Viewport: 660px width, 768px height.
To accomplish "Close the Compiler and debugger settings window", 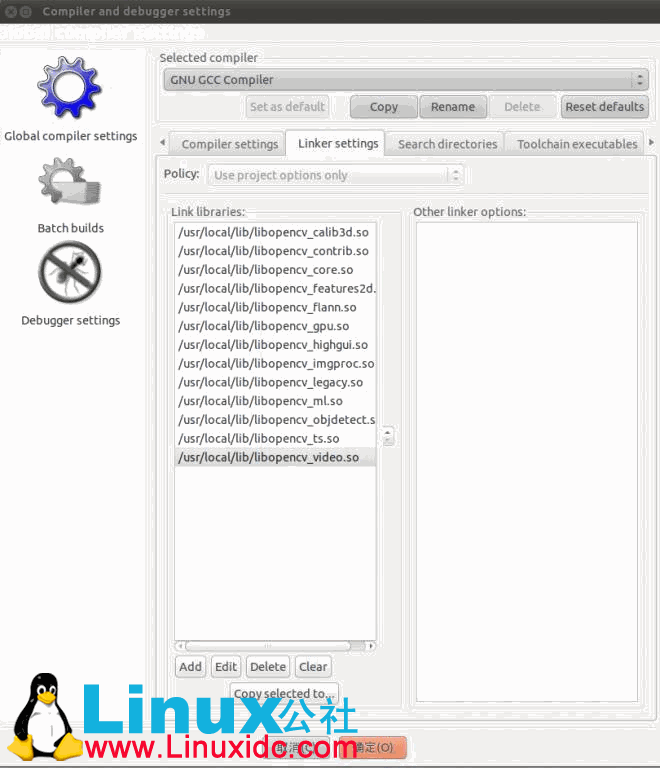I will click(12, 11).
